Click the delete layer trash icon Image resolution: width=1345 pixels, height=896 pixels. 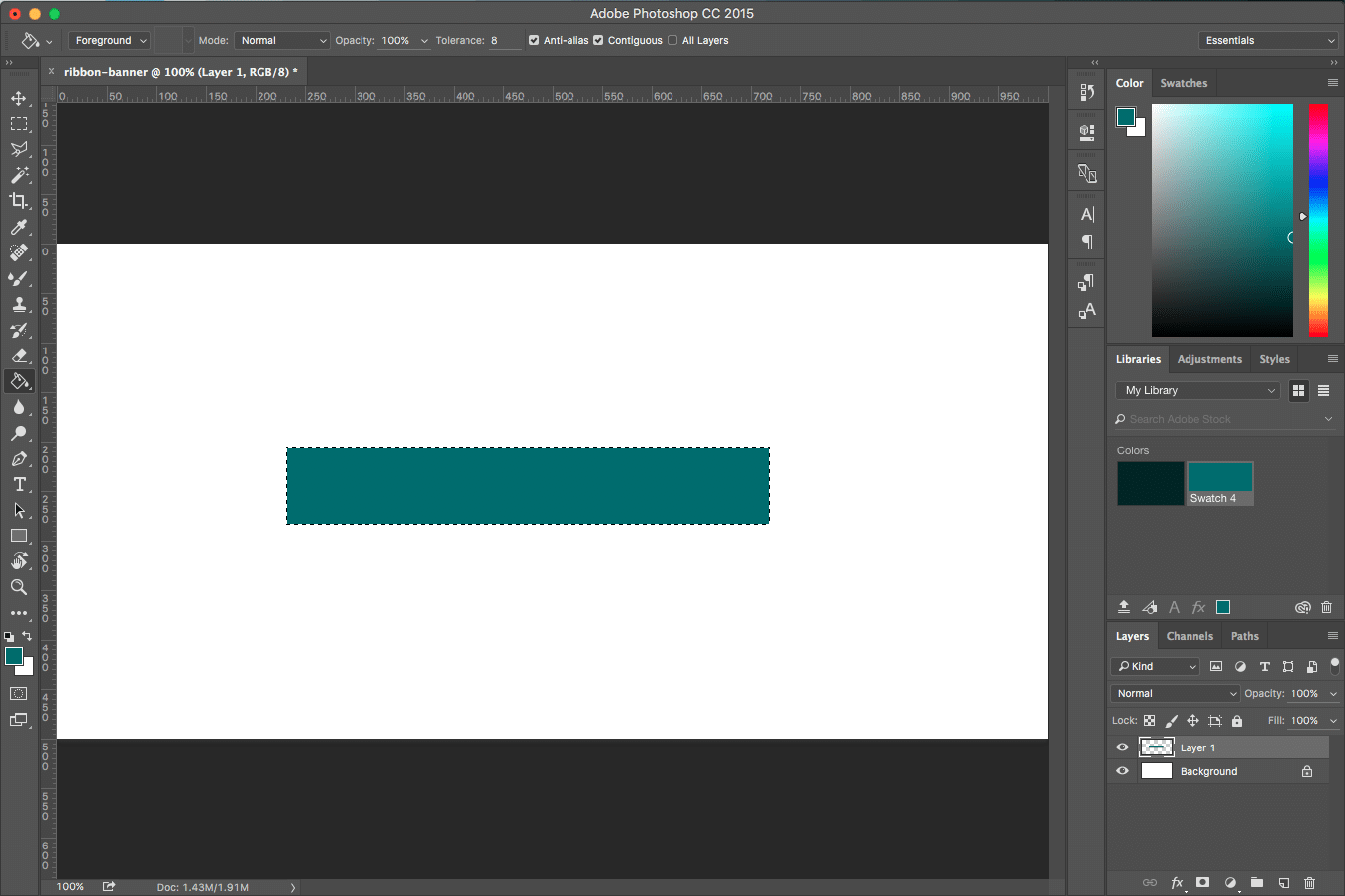[x=1309, y=882]
